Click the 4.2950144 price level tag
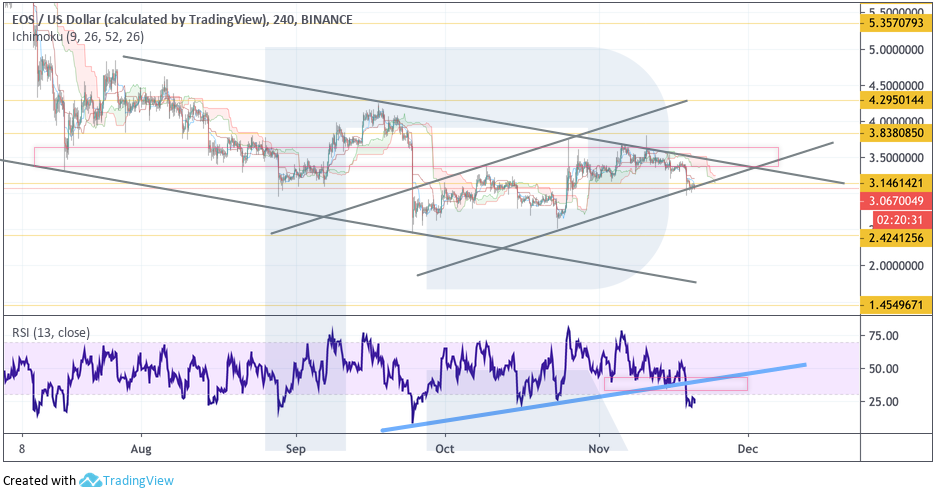This screenshot has width=936, height=498. click(895, 101)
